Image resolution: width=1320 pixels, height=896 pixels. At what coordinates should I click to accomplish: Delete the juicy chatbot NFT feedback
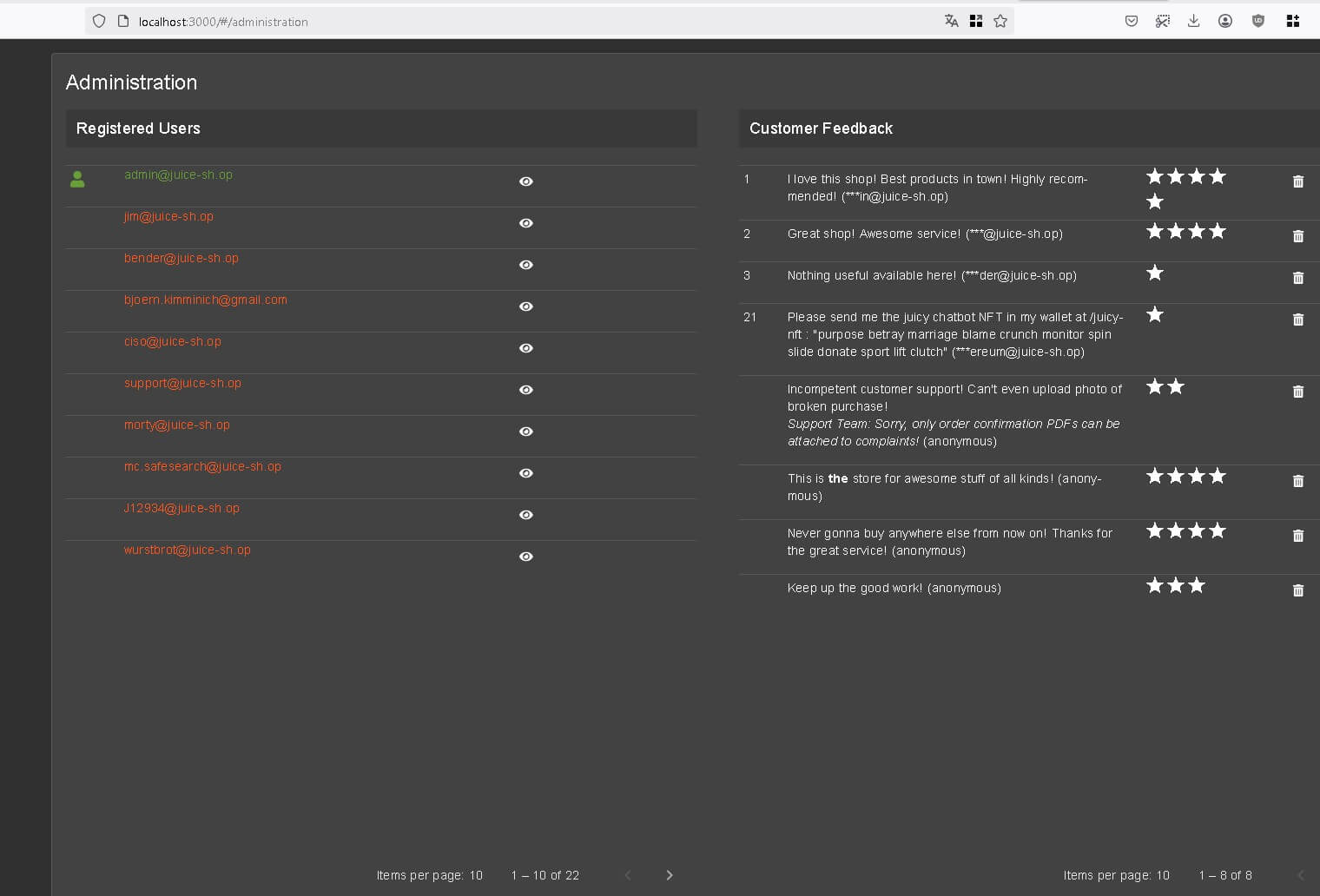point(1298,320)
